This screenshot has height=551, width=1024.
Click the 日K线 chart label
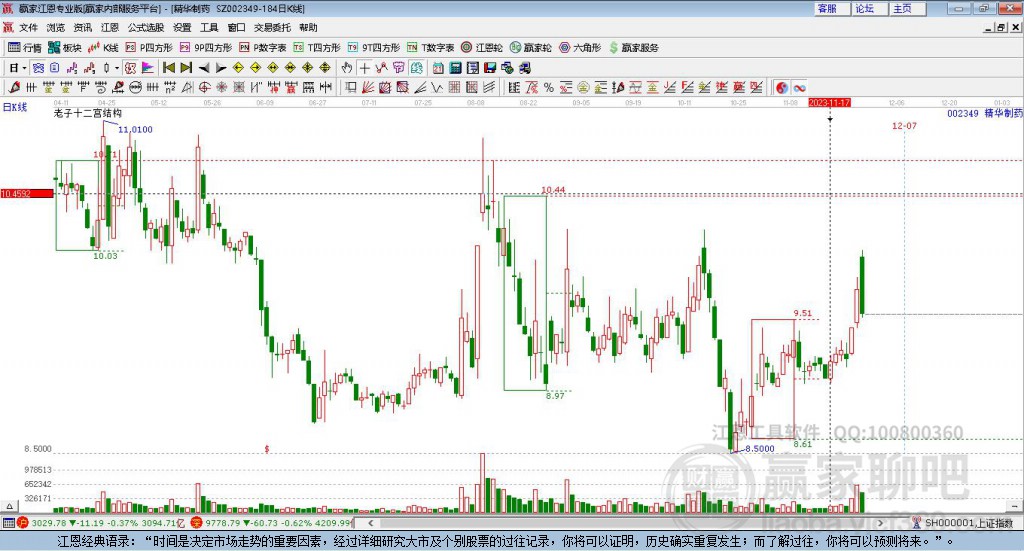tap(15, 107)
